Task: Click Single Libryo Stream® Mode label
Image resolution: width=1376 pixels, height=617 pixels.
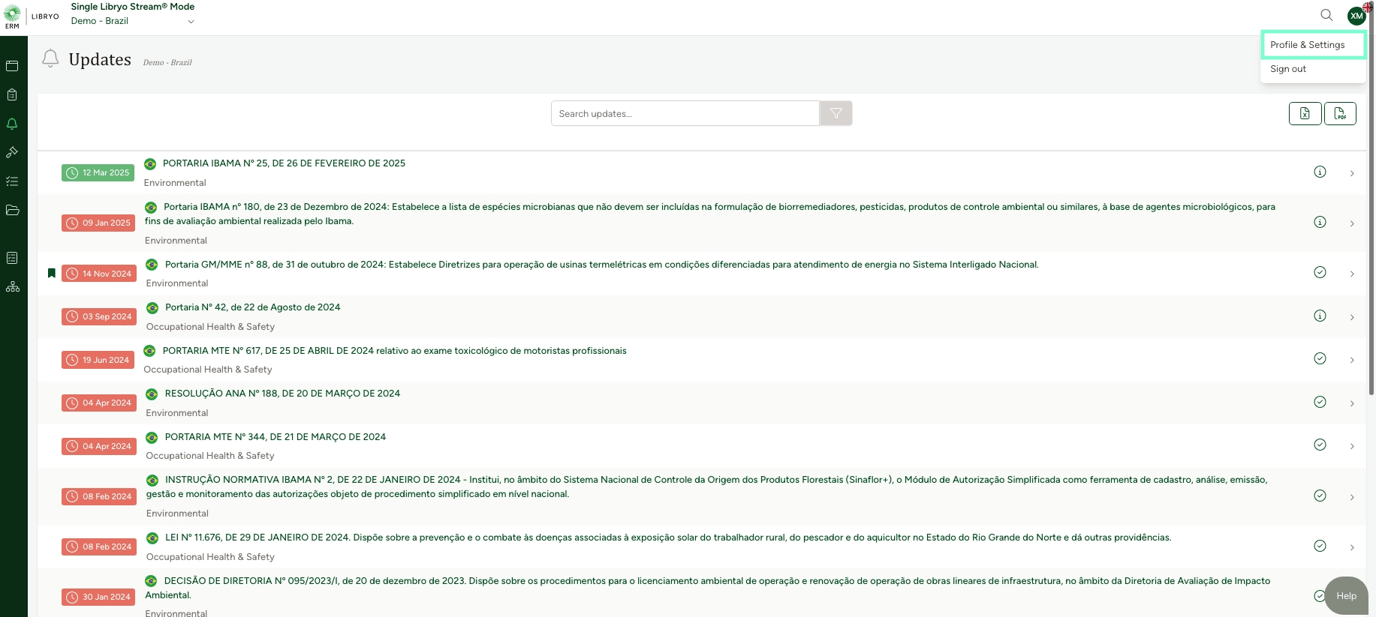Action: pyautogui.click(x=133, y=7)
